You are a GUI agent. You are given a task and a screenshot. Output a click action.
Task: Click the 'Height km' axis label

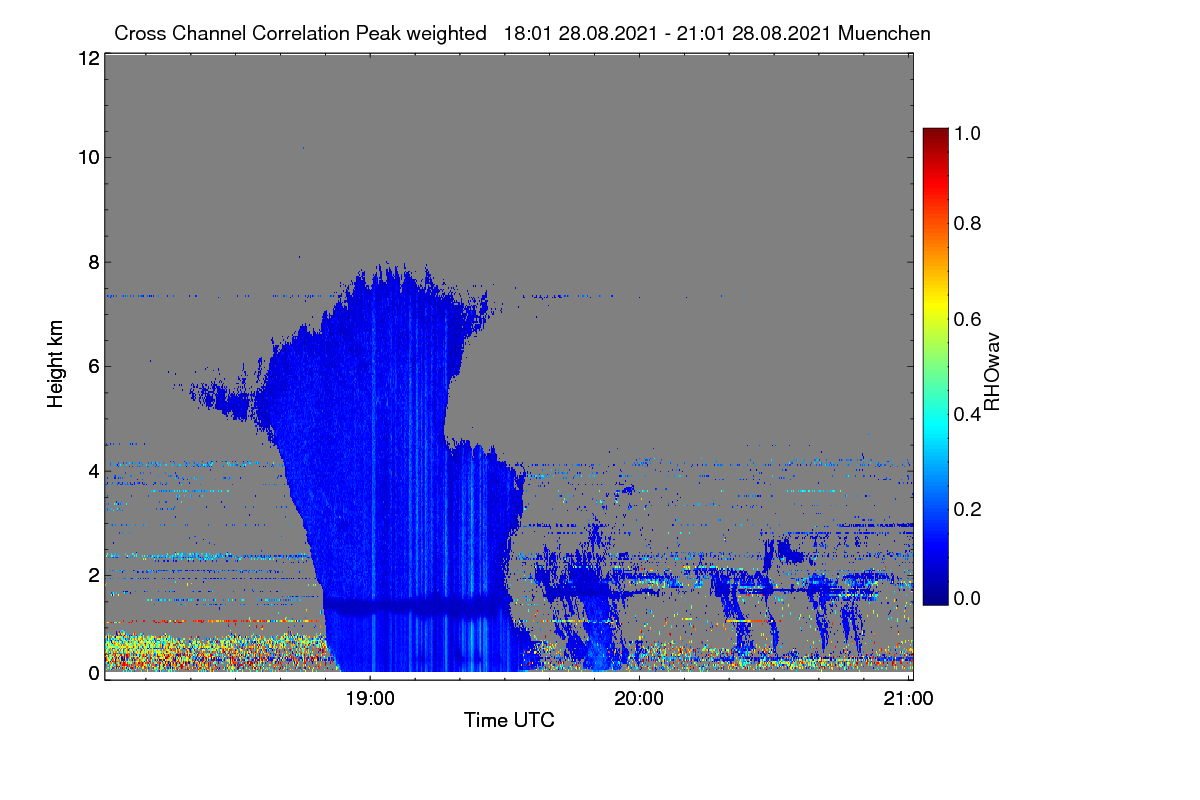pyautogui.click(x=57, y=364)
